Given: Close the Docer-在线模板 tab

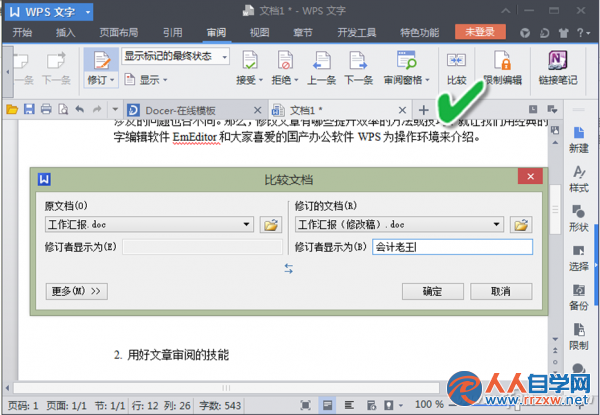Looking at the screenshot, I should pyautogui.click(x=258, y=110).
